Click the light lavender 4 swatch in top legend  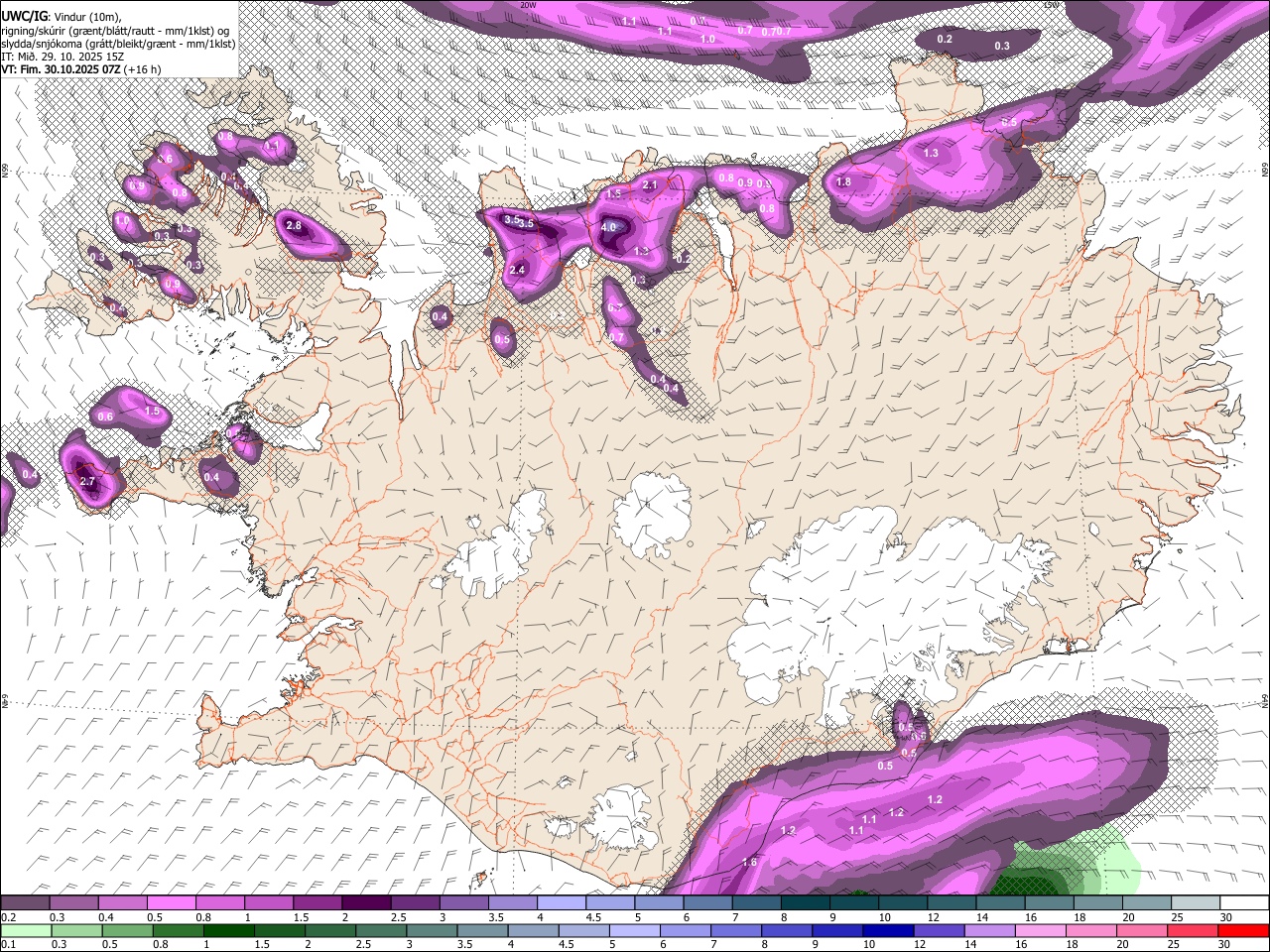pyautogui.click(x=562, y=903)
